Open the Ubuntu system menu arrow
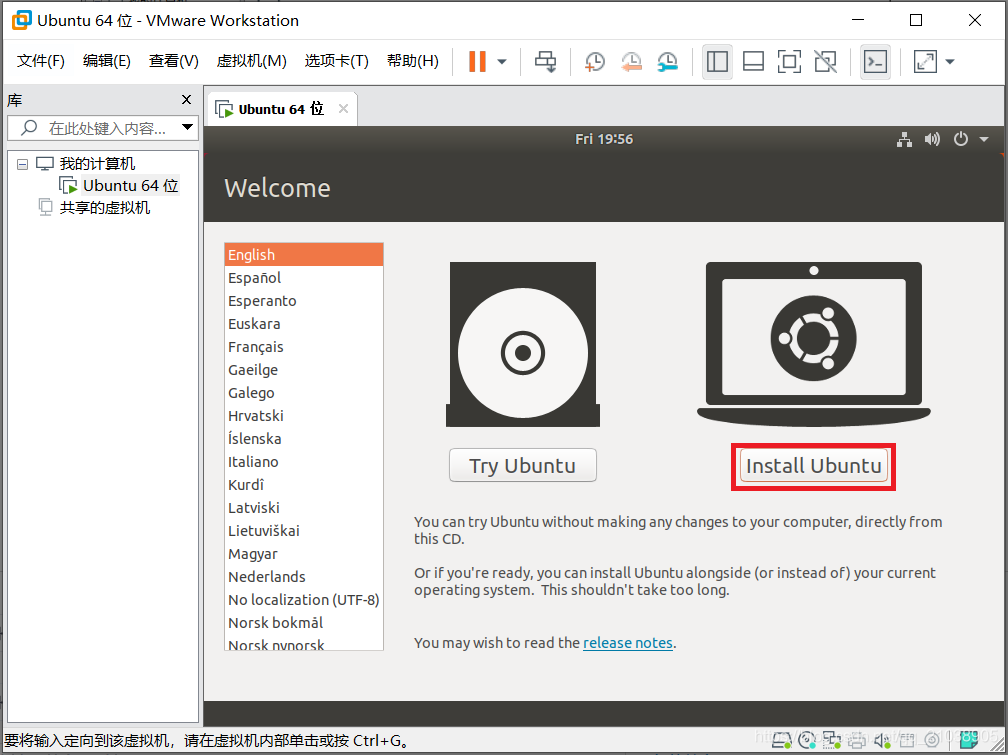Image resolution: width=1008 pixels, height=755 pixels. tap(984, 139)
